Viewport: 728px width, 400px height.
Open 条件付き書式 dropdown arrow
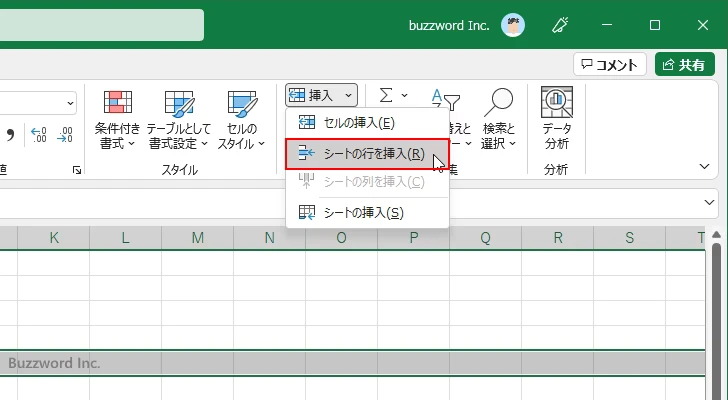(131, 144)
